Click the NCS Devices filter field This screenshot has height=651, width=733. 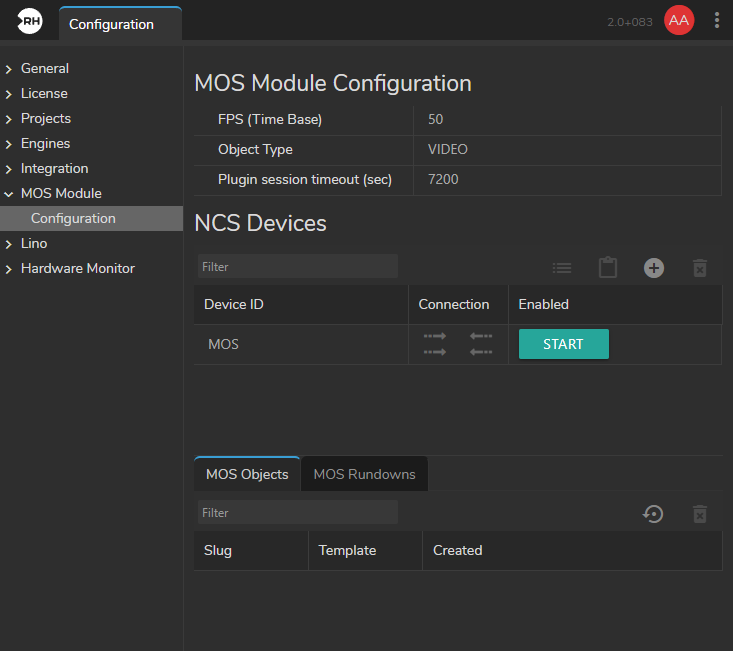[297, 267]
